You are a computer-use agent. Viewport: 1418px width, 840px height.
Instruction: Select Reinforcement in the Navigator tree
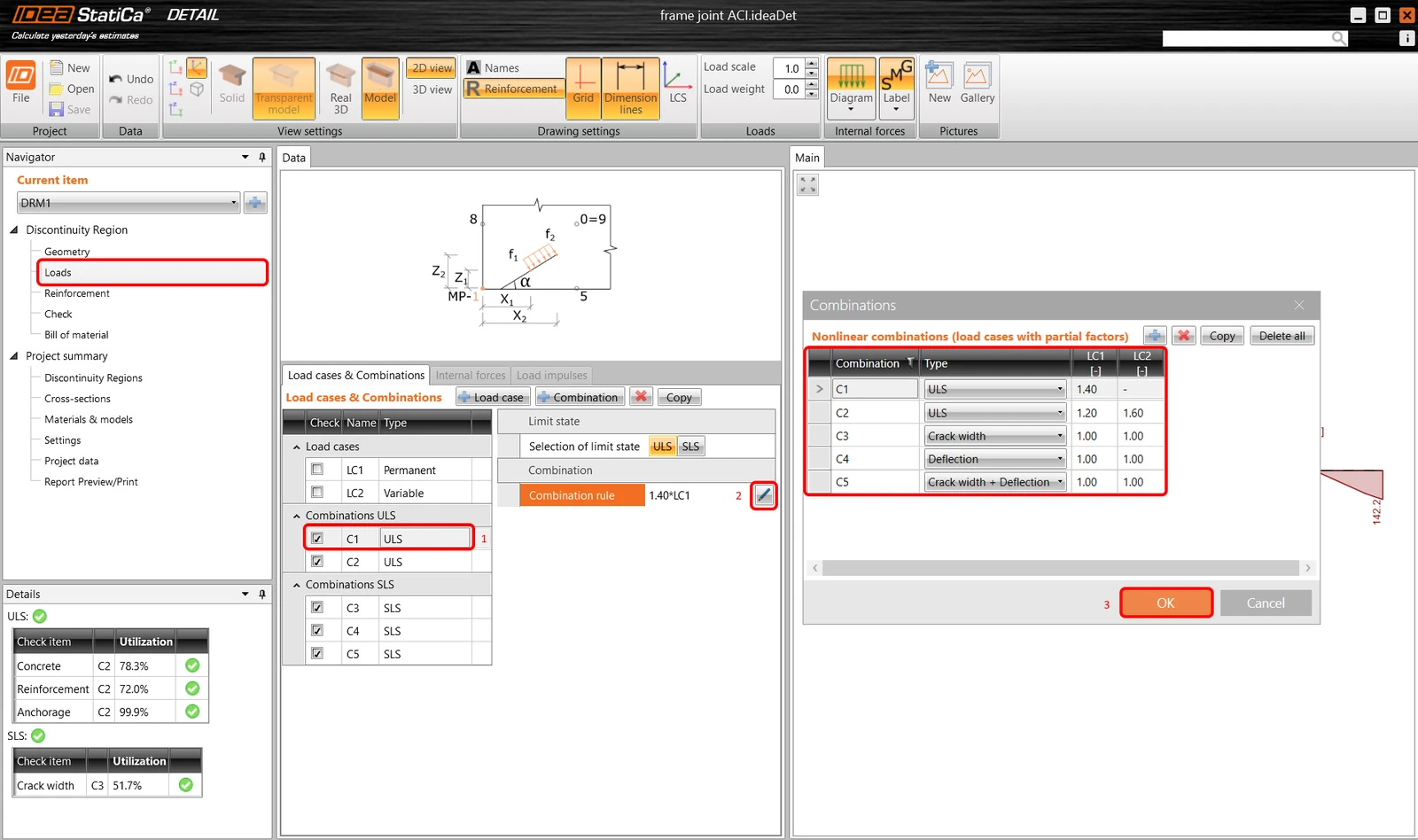[x=77, y=293]
